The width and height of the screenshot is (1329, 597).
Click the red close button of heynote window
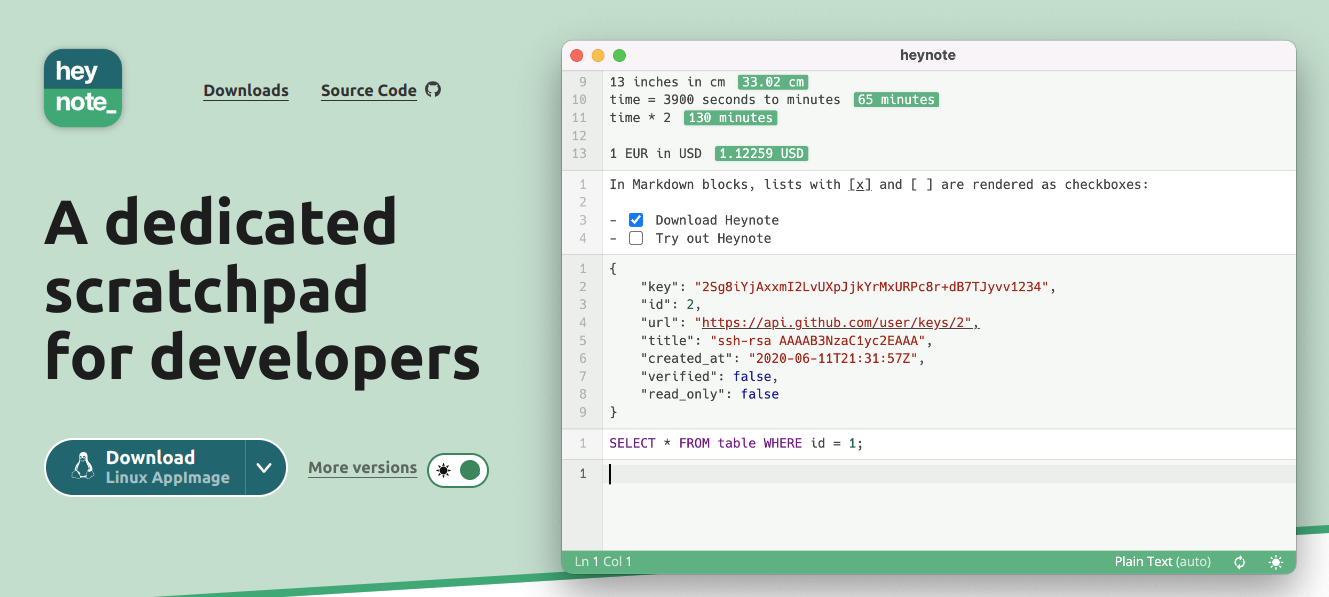(577, 55)
